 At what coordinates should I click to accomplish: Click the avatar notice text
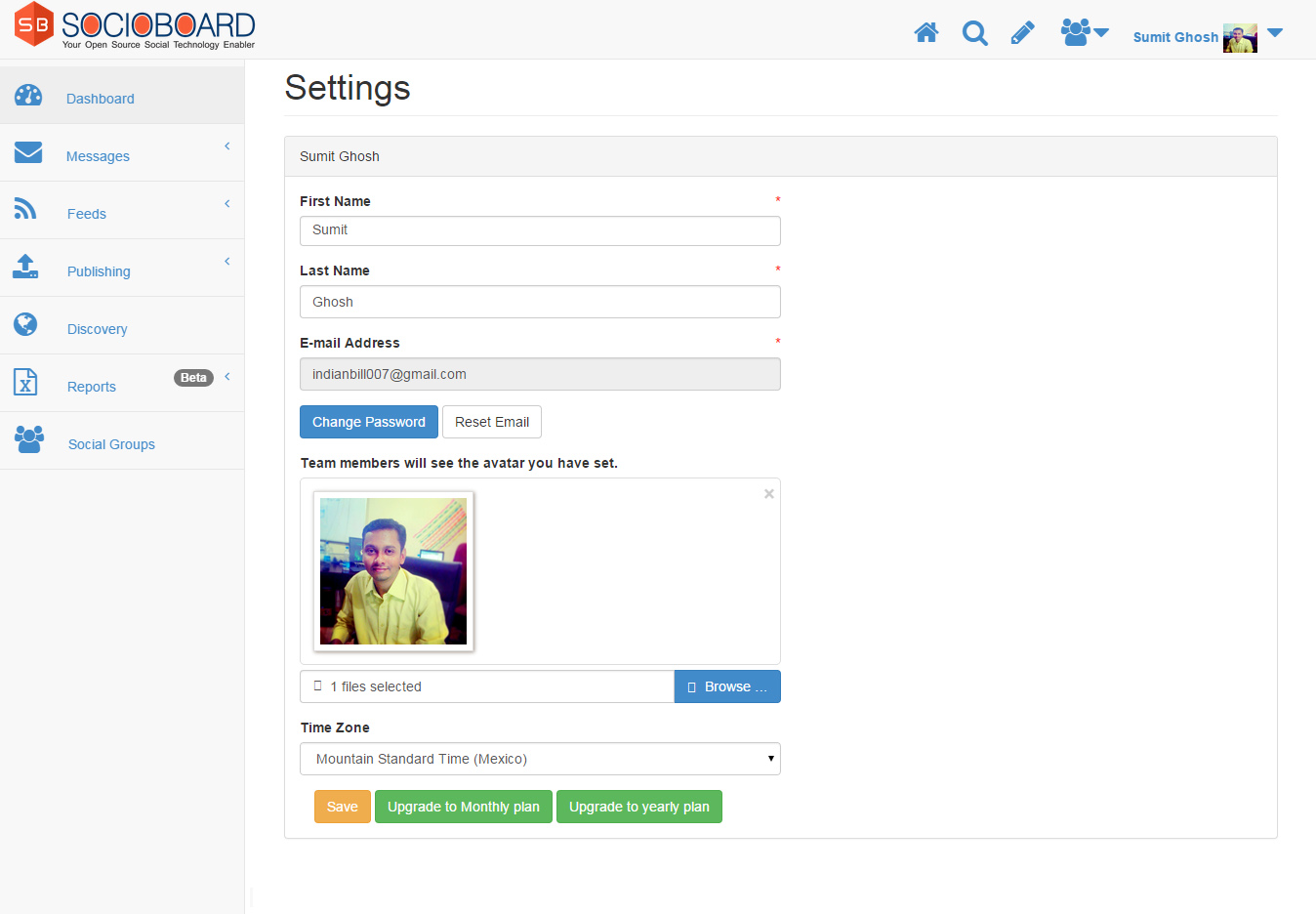click(459, 463)
